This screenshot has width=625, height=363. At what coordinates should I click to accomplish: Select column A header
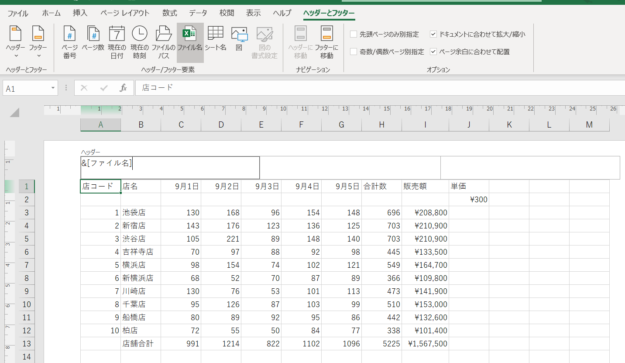100,125
